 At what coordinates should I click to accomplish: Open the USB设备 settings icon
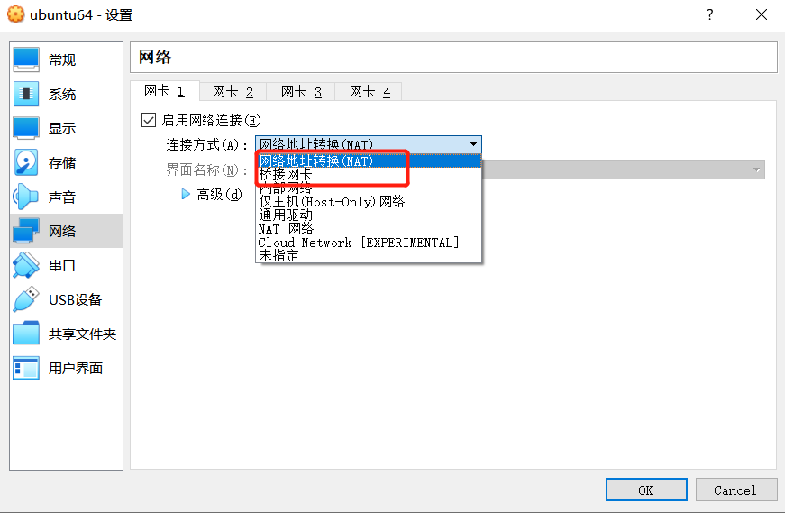[x=25, y=299]
